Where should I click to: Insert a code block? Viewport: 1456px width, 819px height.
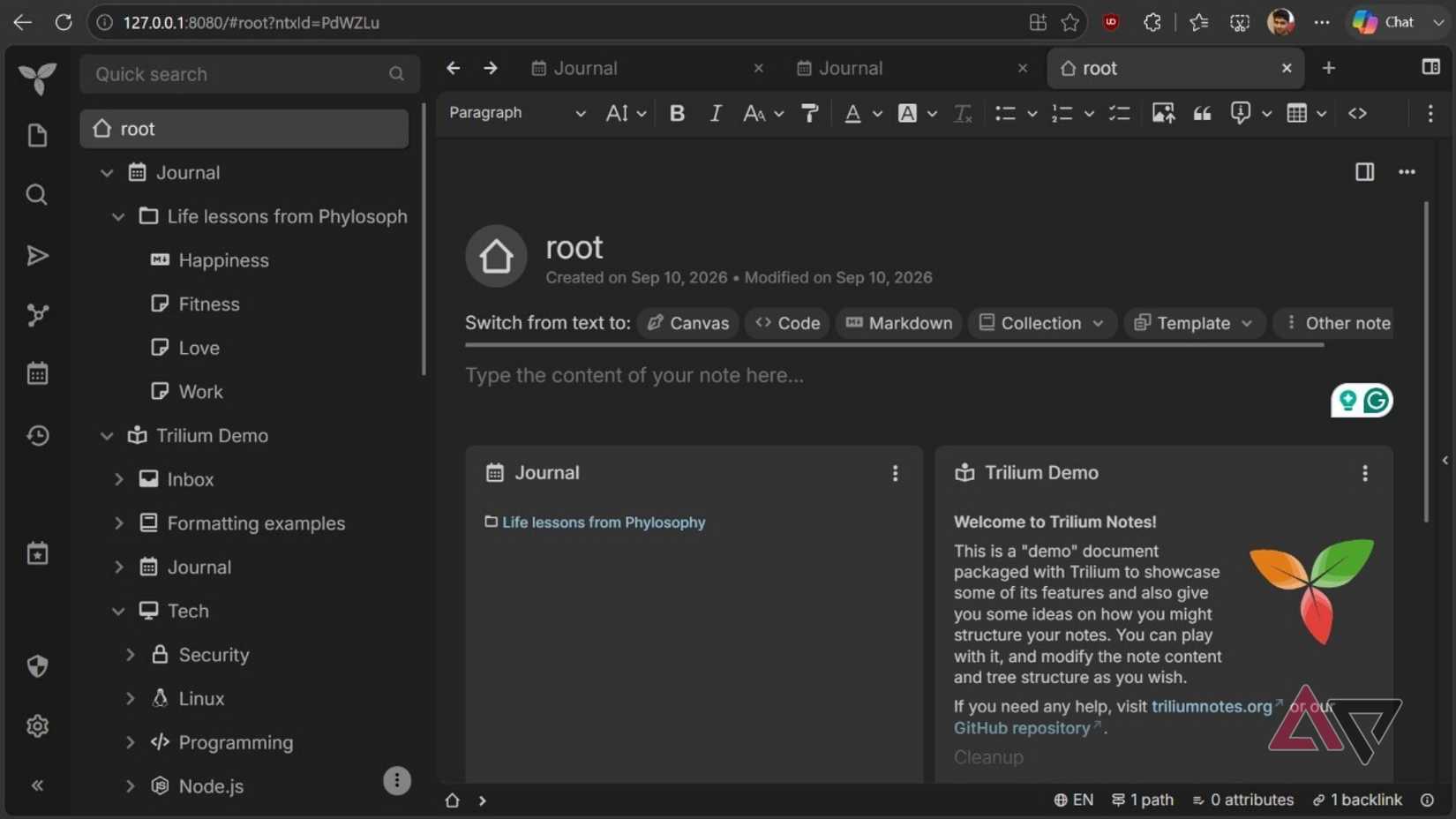1357,113
